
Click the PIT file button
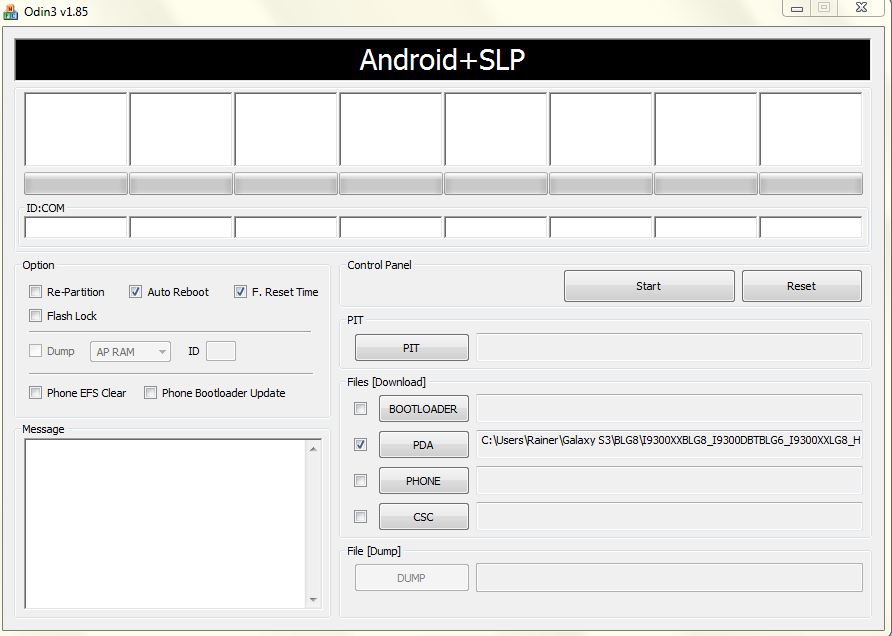coord(412,348)
